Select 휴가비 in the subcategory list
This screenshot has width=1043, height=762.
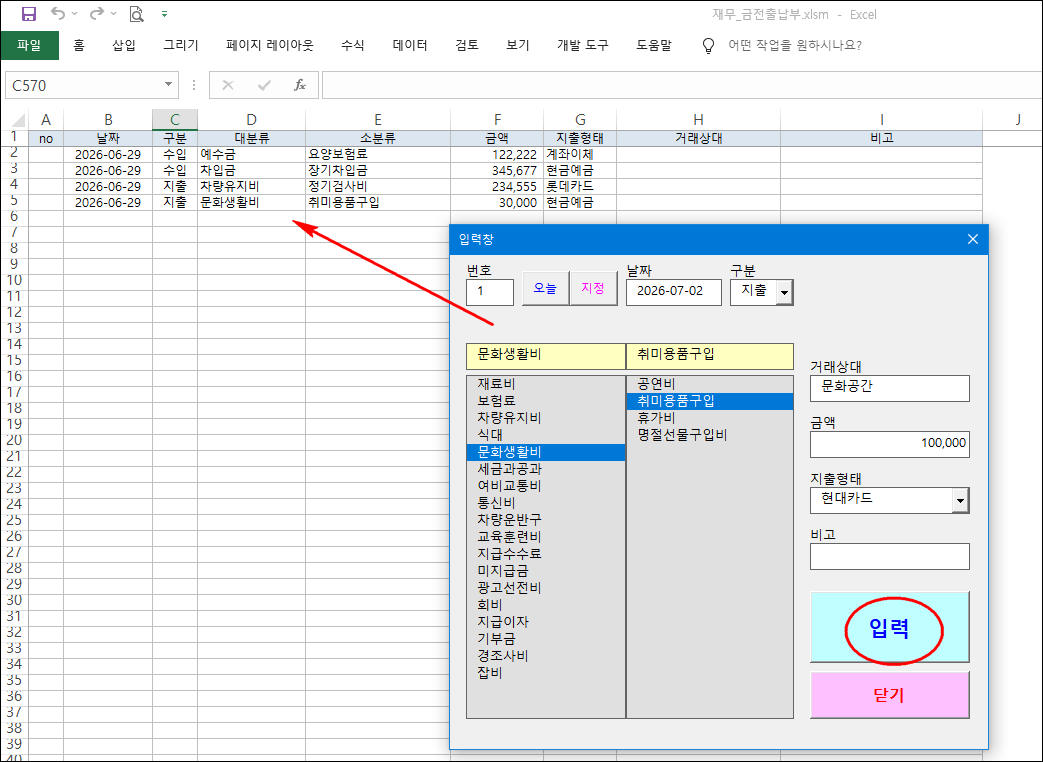coord(710,418)
